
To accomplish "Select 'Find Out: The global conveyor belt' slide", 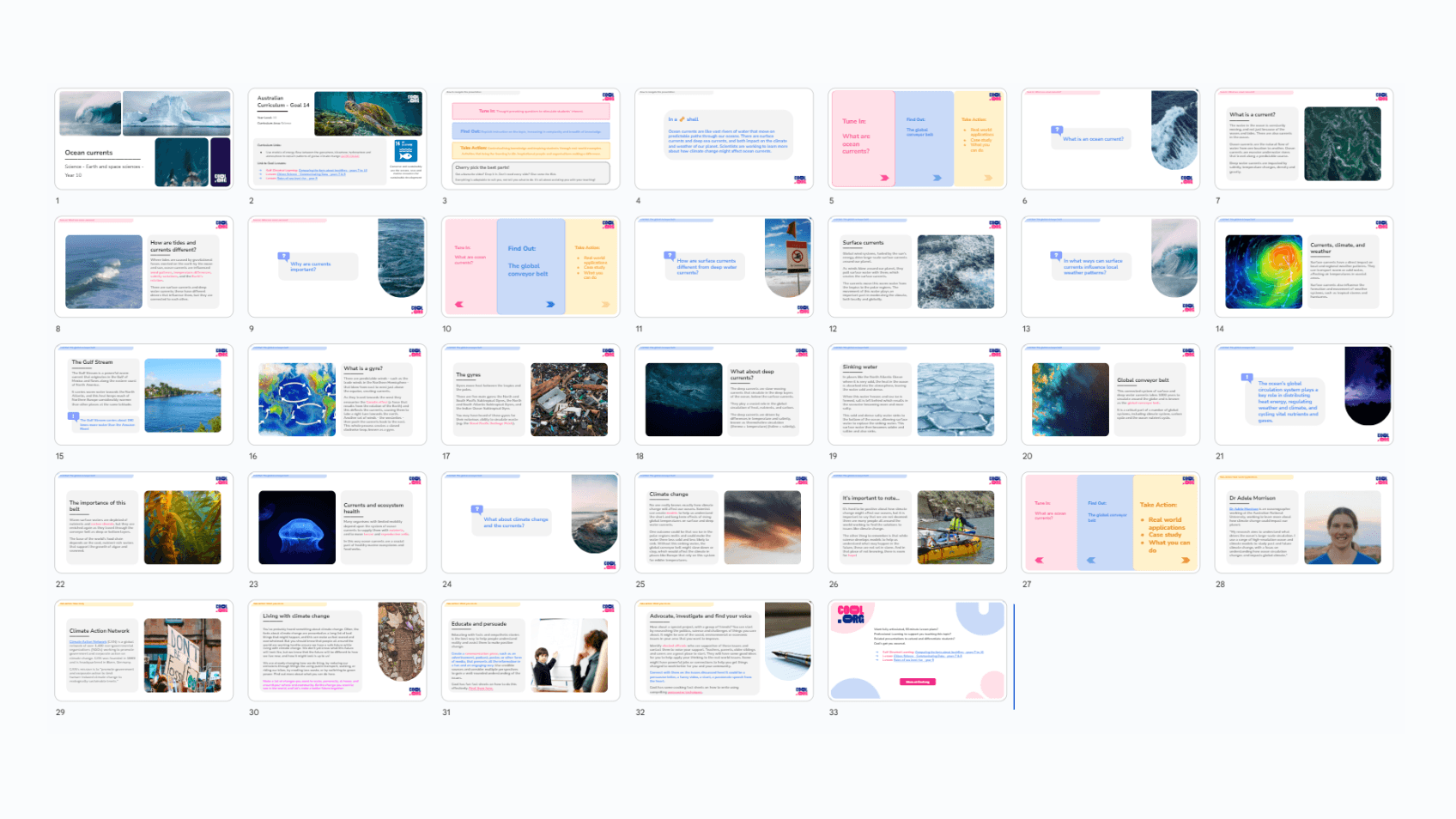I will (x=530, y=266).
